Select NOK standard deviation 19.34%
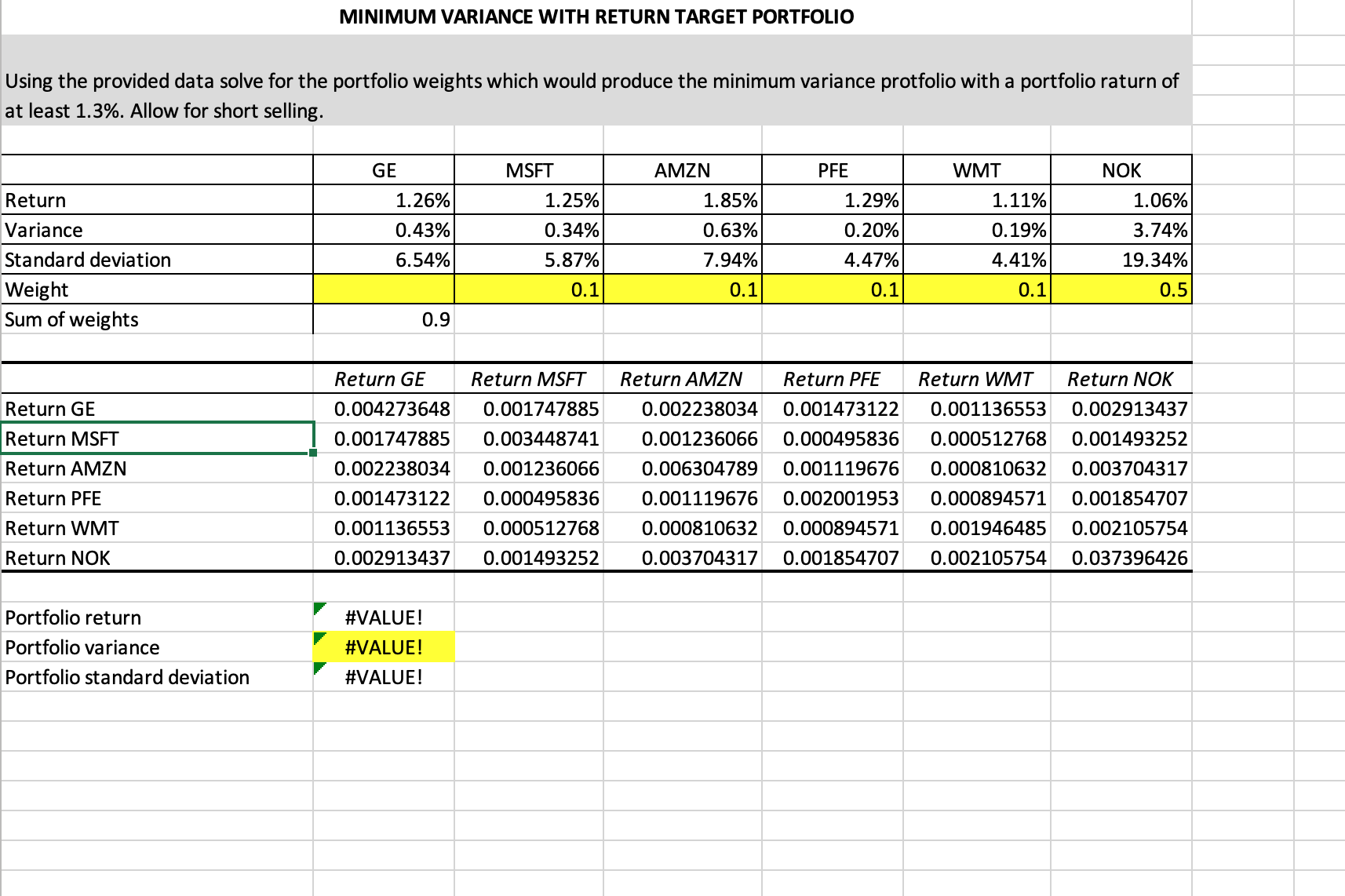Screen dimensions: 1345x896 [x=1121, y=260]
